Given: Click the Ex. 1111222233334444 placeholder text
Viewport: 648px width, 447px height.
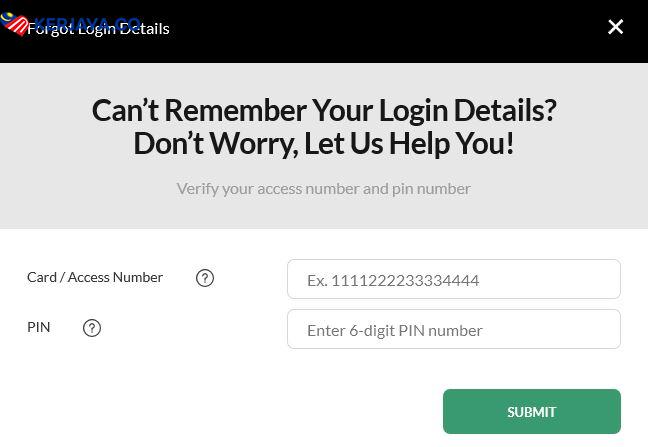Looking at the screenshot, I should pyautogui.click(x=393, y=281).
